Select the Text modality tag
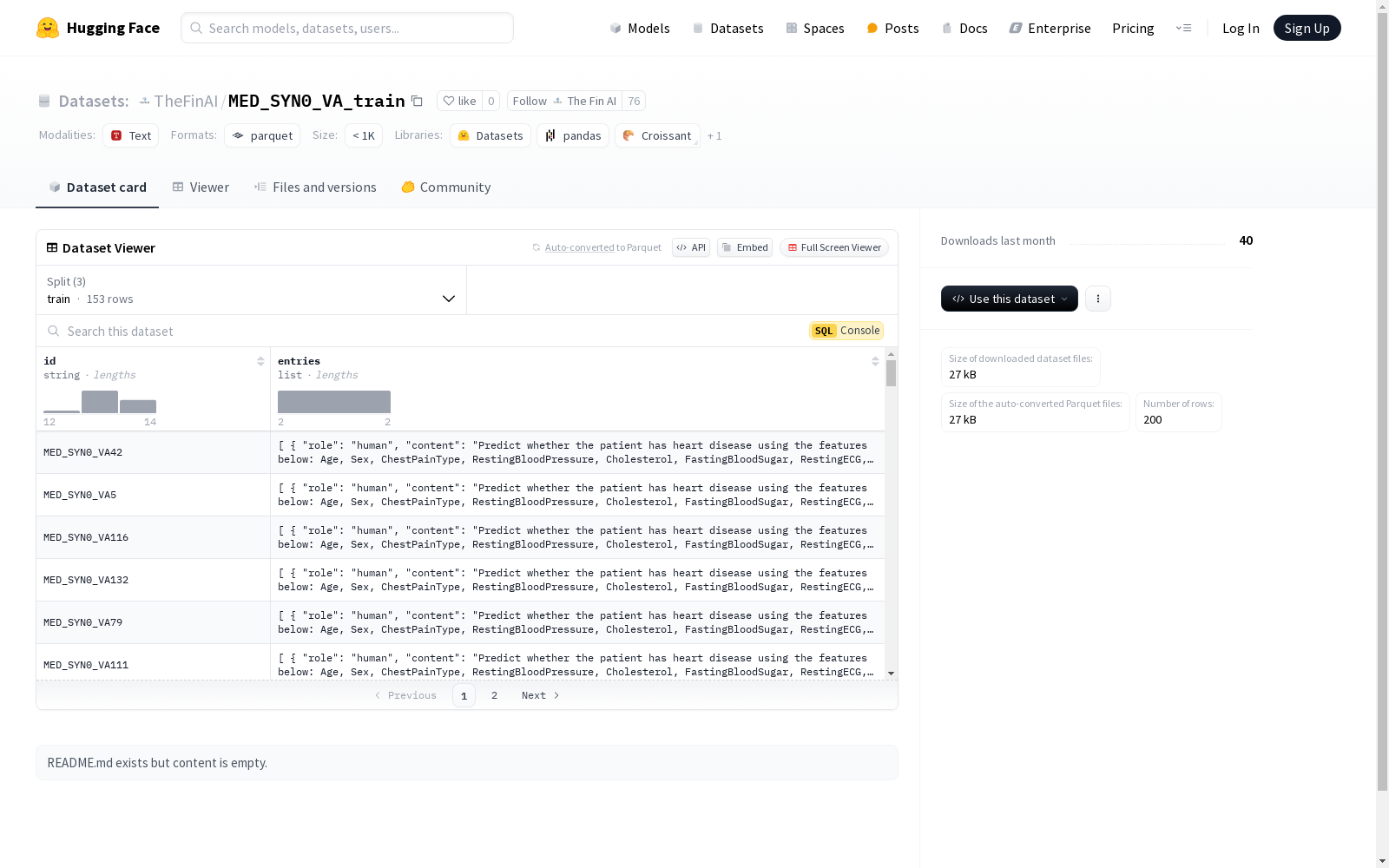Image resolution: width=1389 pixels, height=868 pixels. coord(131,135)
